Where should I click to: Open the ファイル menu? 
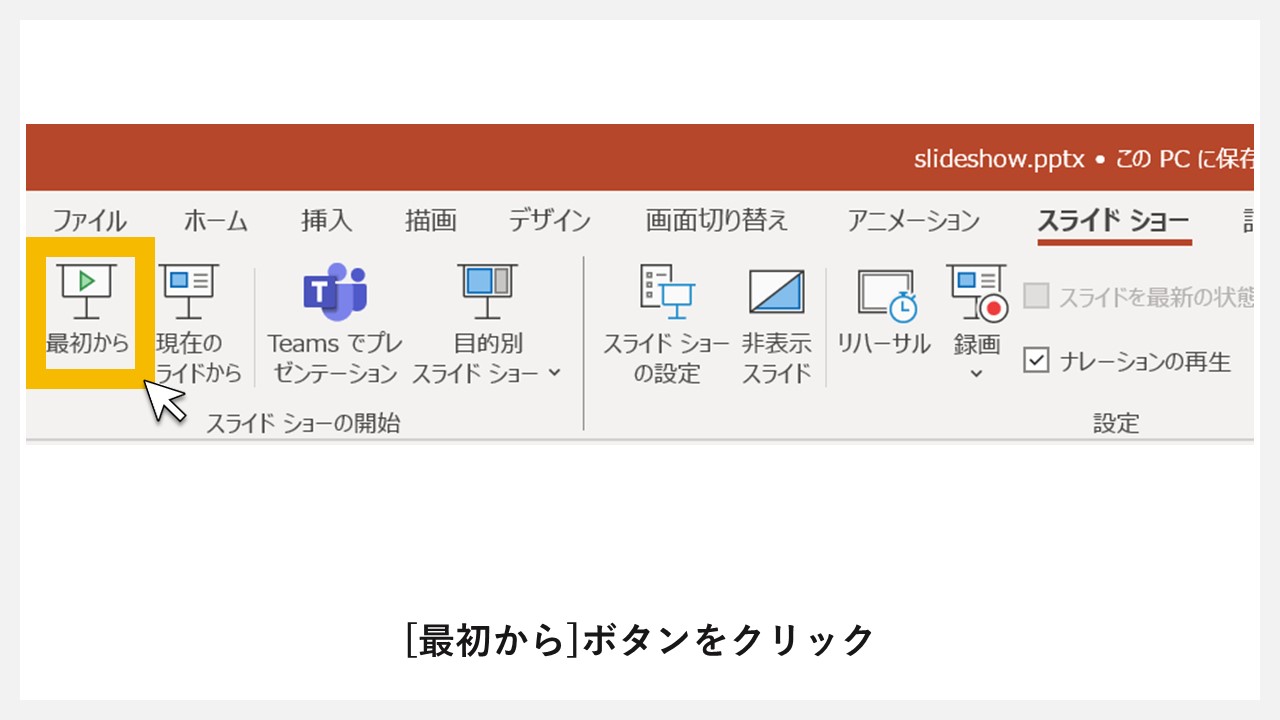[x=91, y=221]
